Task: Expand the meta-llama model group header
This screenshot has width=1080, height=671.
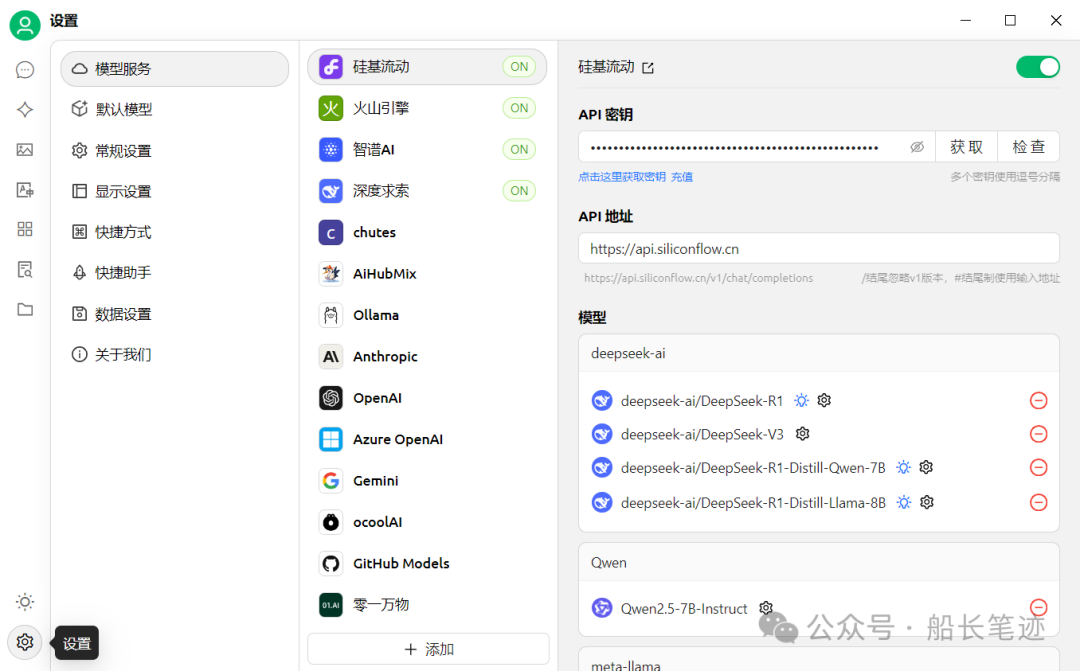Action: click(819, 661)
